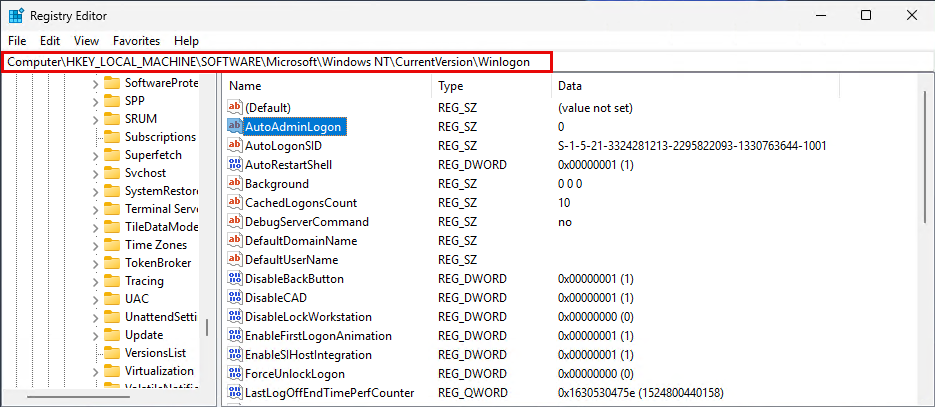
Task: Click the SRUM folder icon
Action: click(112, 119)
